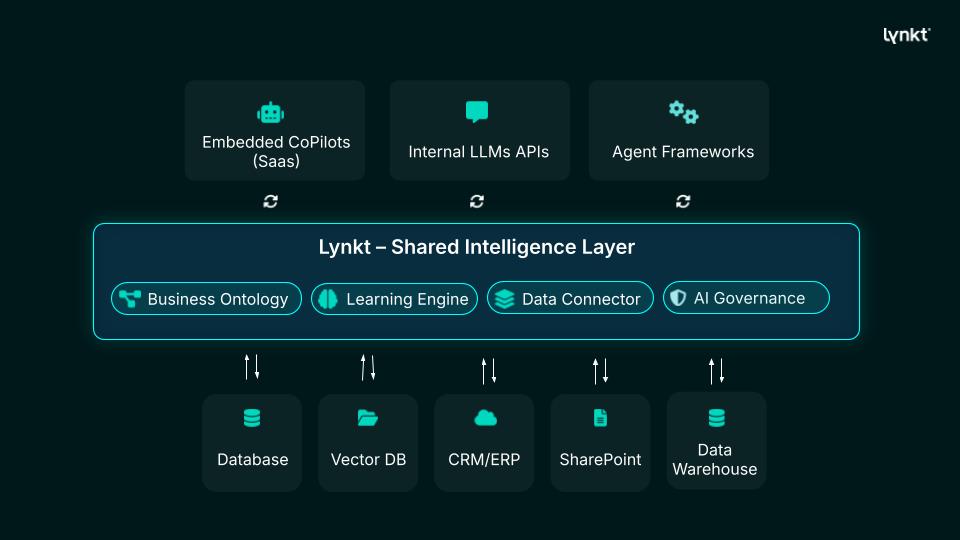Click the up-down arrows above Vector DB
The image size is (960, 540).
[x=368, y=367]
